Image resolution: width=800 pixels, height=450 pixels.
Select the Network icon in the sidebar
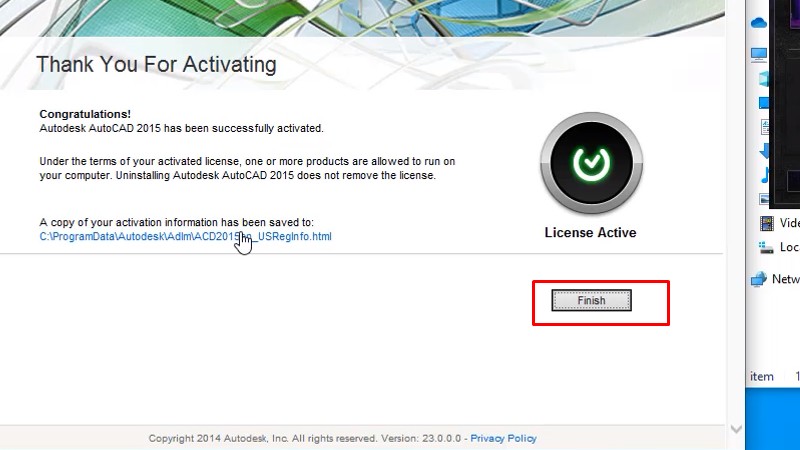759,280
